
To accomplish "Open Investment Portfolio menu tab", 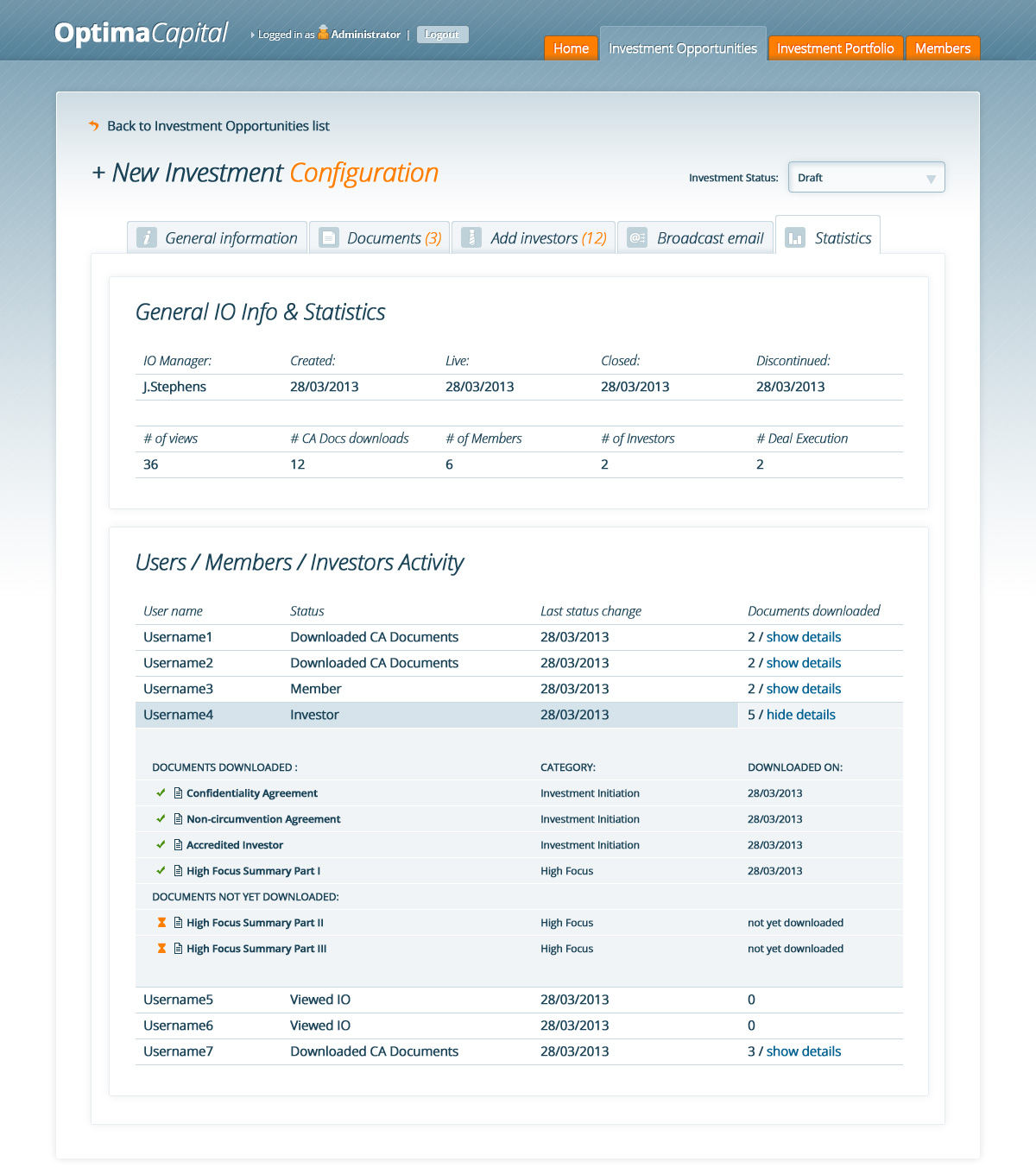I will tap(836, 48).
